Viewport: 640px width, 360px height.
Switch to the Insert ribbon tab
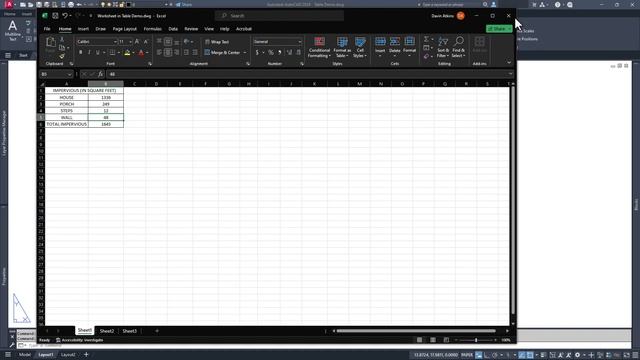[83, 29]
